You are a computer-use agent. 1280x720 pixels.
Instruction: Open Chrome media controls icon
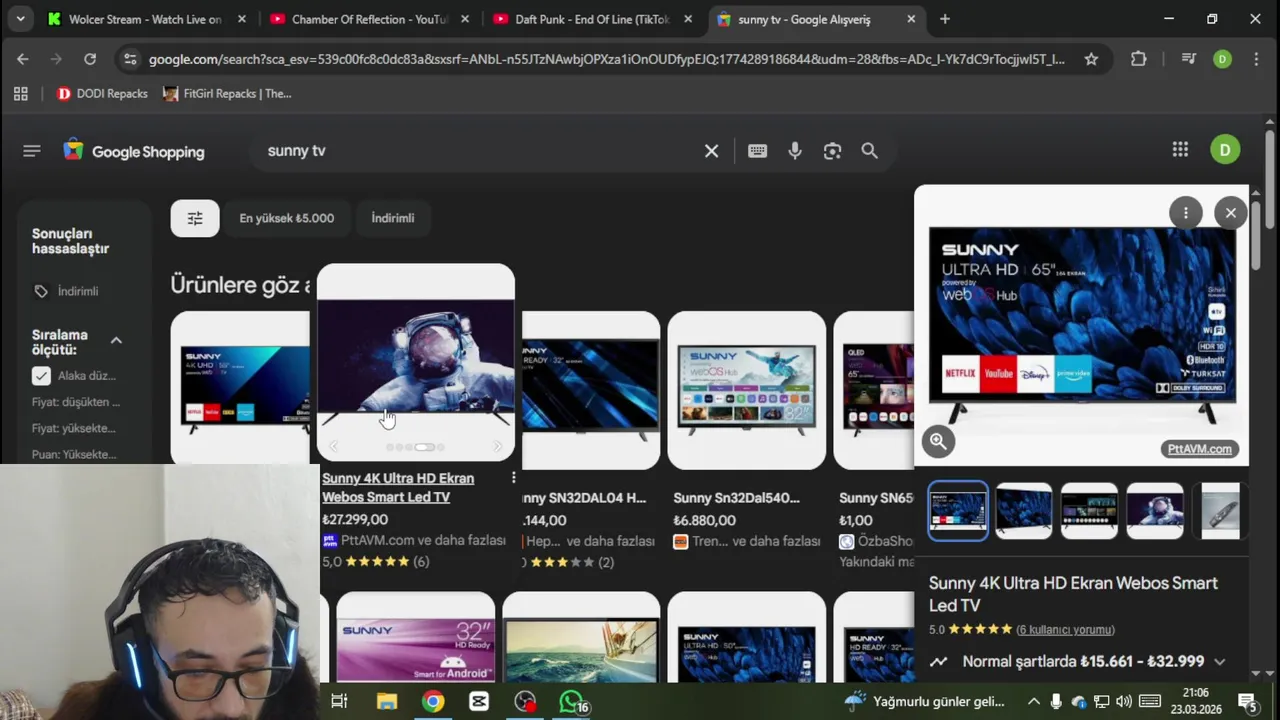pos(1188,59)
